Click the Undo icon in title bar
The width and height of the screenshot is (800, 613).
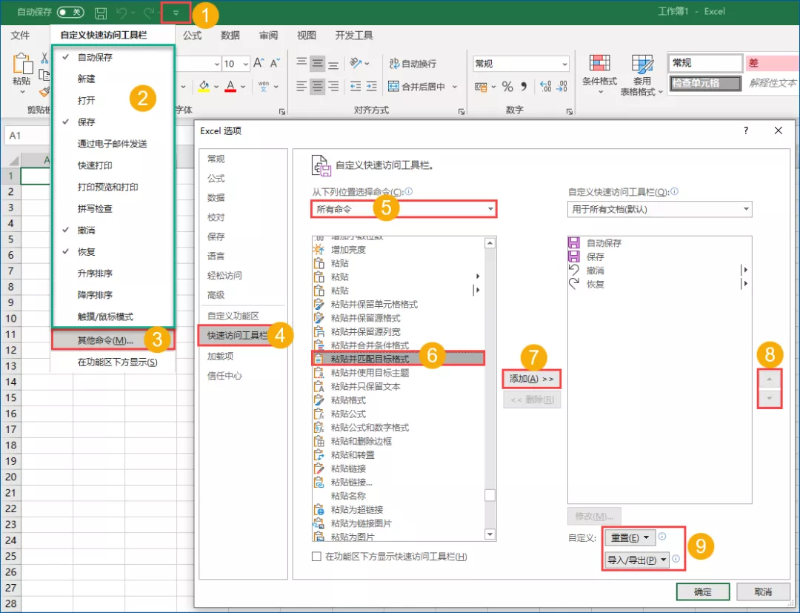(x=121, y=12)
